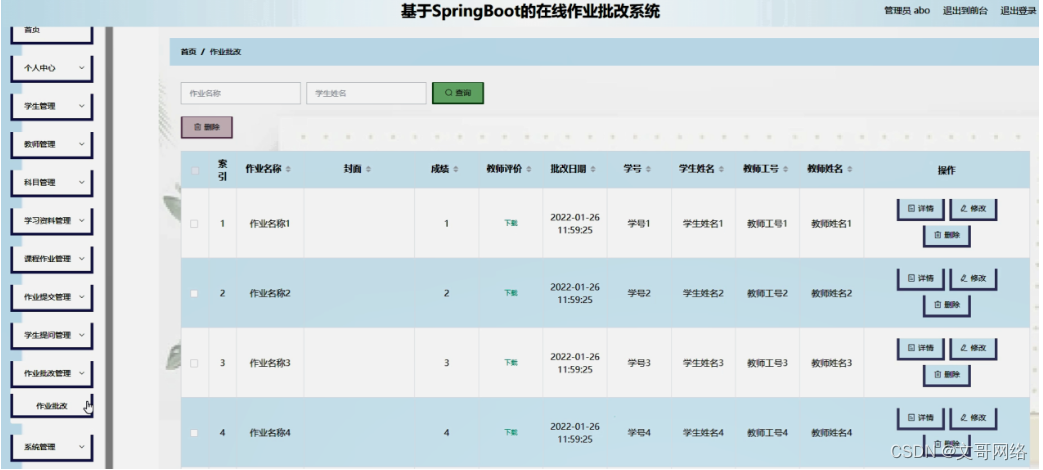1043x470 pixels.
Task: Click the cell 教师工号4
Action: point(767,433)
